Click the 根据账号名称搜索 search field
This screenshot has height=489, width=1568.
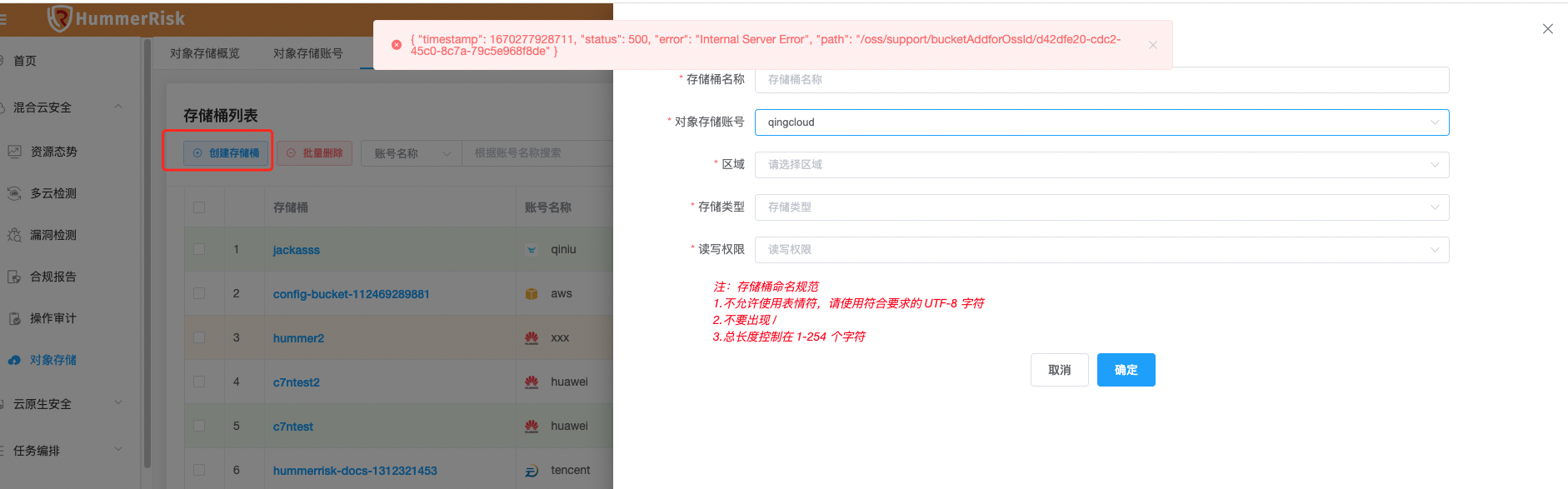(537, 153)
